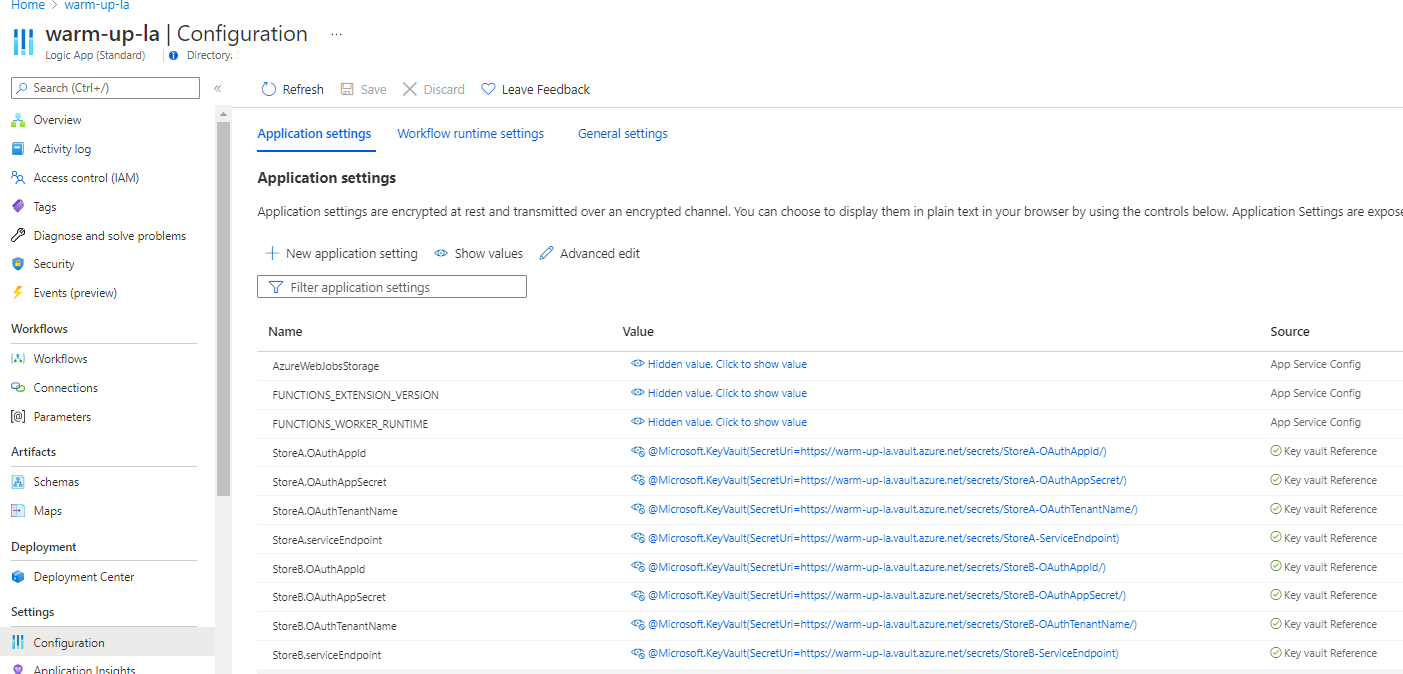Click the Parameters [@] icon
Image resolution: width=1403 pixels, height=674 pixels.
(17, 417)
